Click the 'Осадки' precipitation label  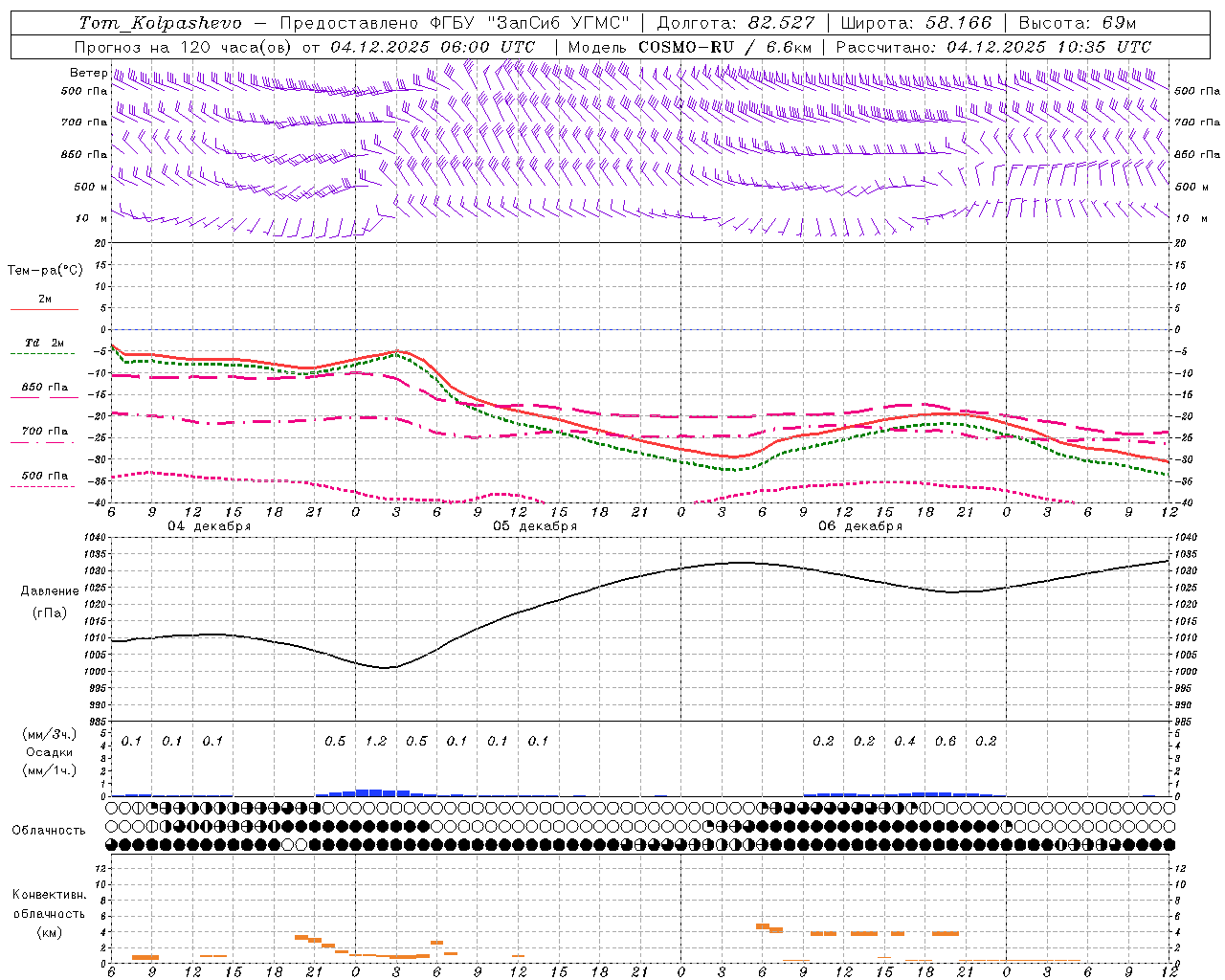49,752
